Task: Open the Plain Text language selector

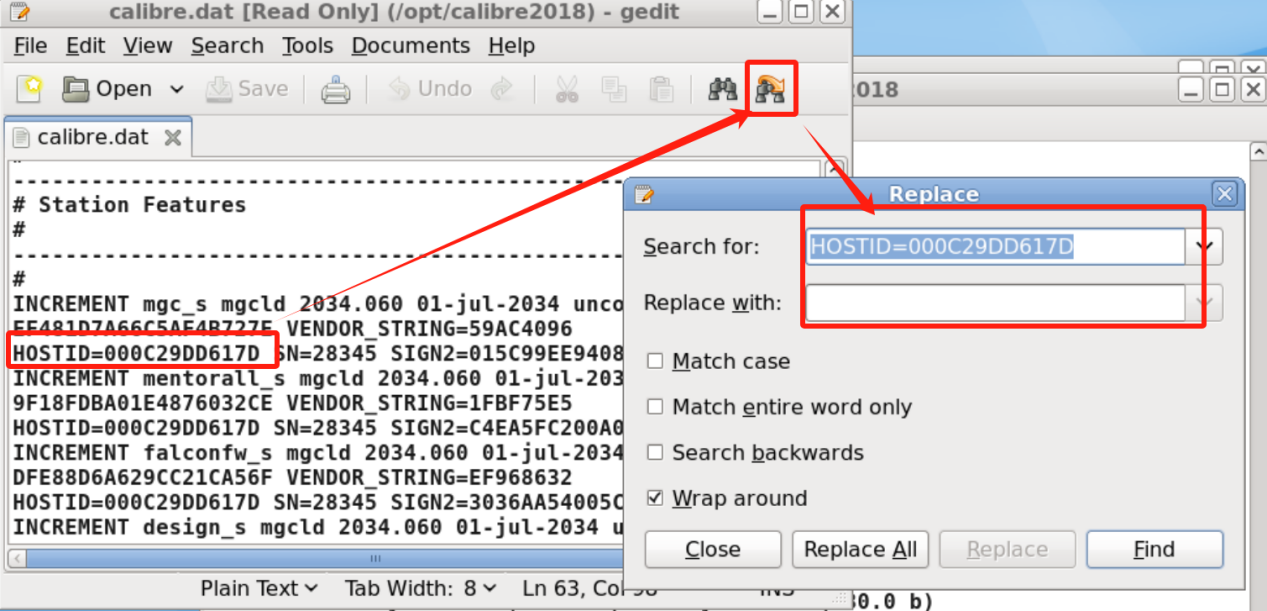Action: coord(259,588)
